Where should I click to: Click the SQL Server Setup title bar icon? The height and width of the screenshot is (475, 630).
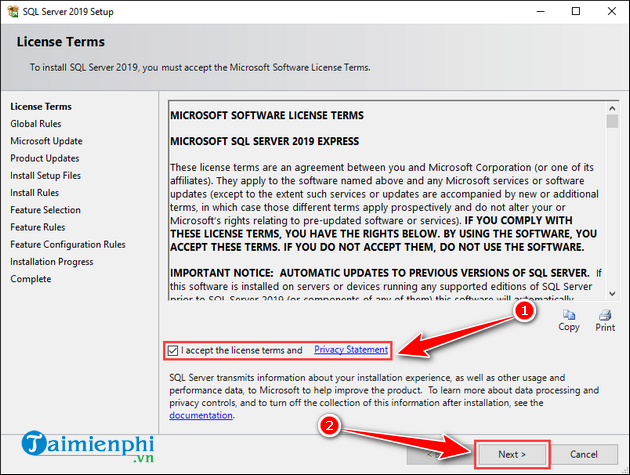pos(13,11)
